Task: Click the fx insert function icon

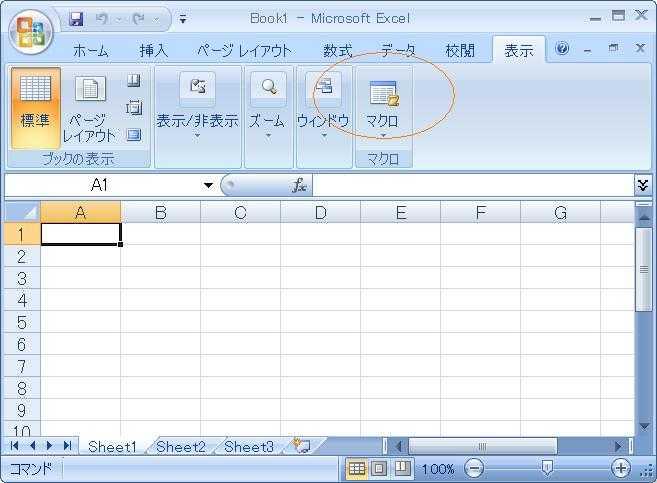Action: click(x=299, y=185)
